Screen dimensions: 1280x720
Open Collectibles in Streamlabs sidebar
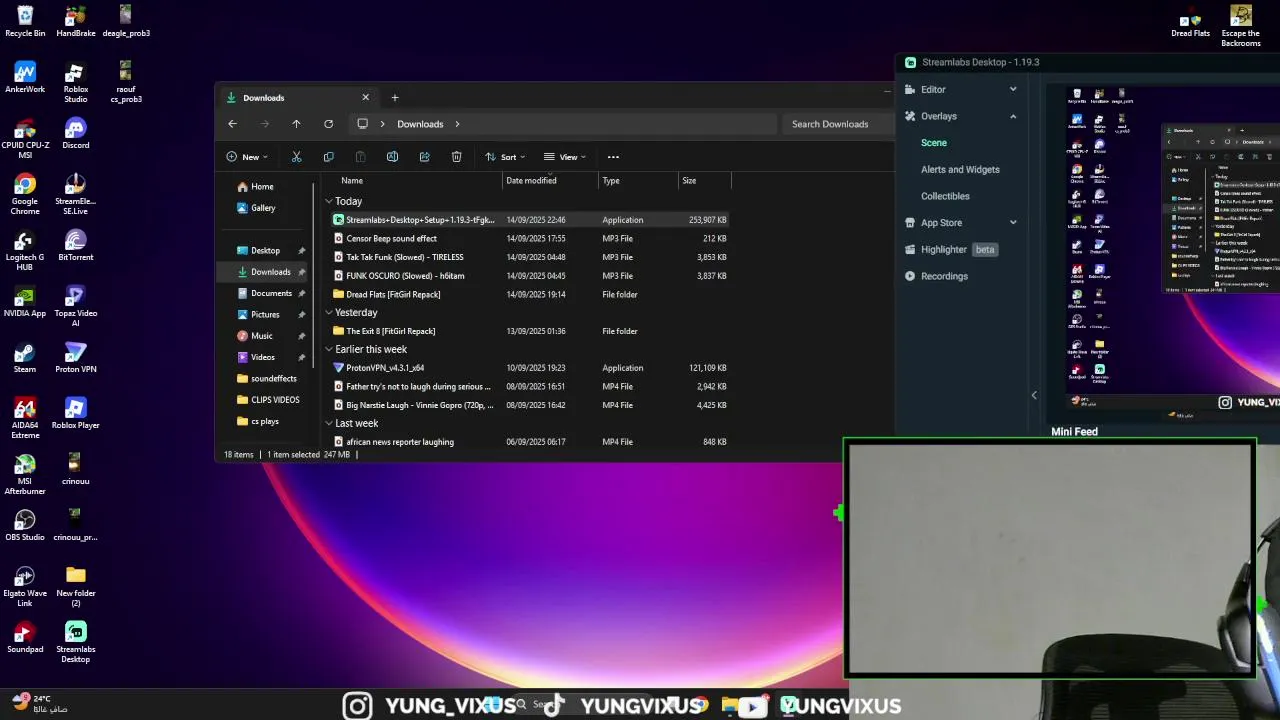click(x=945, y=196)
